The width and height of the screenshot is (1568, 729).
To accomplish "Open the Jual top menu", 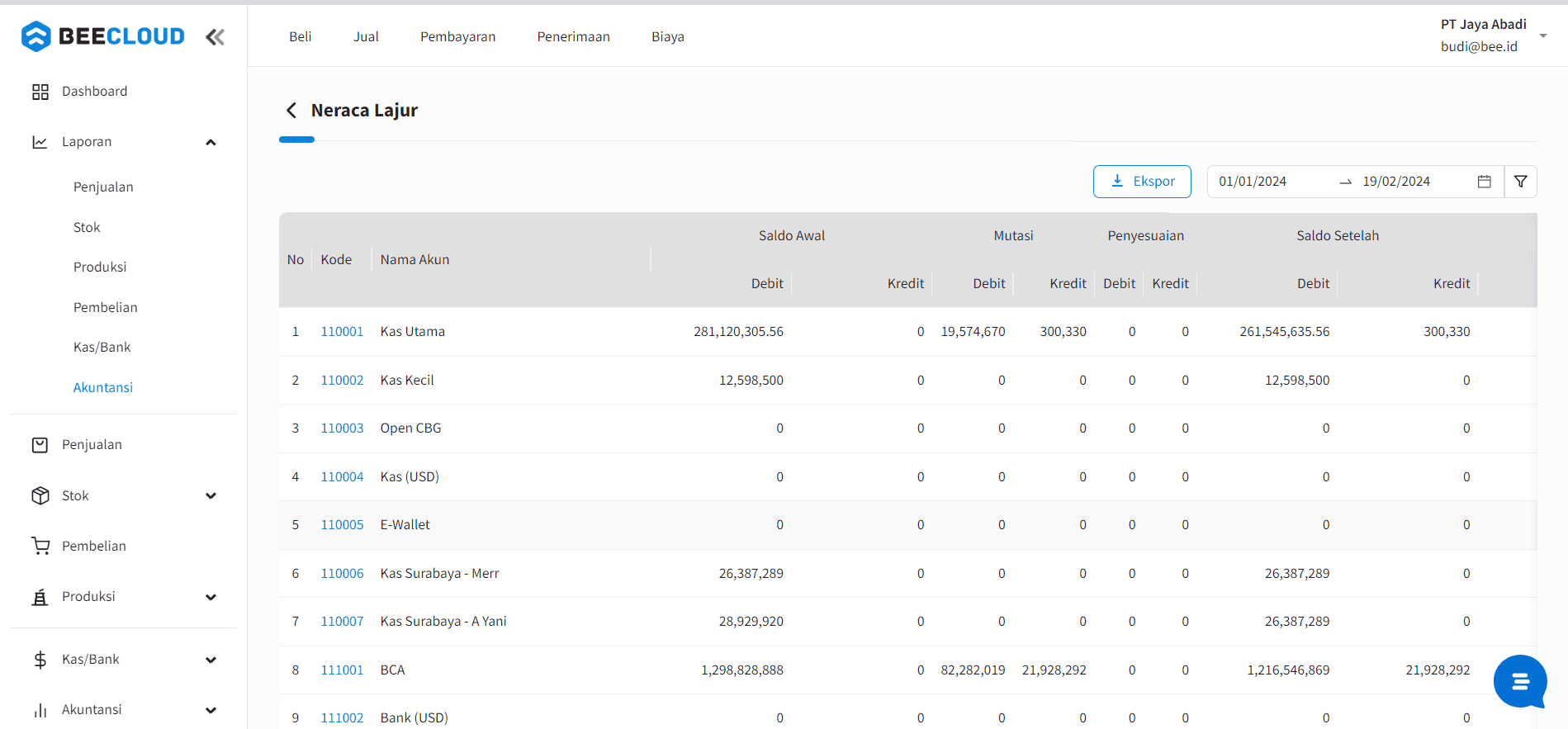I will click(x=366, y=36).
